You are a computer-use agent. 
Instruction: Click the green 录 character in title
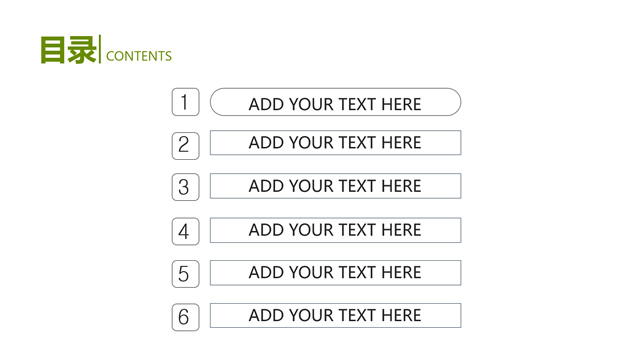tap(82, 50)
